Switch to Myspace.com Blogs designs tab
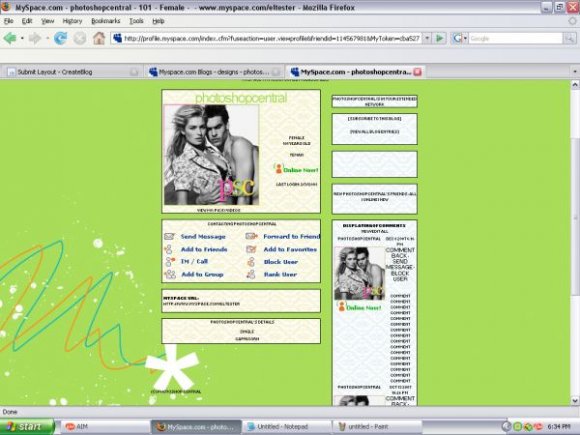This screenshot has height=435, width=580. (215, 72)
